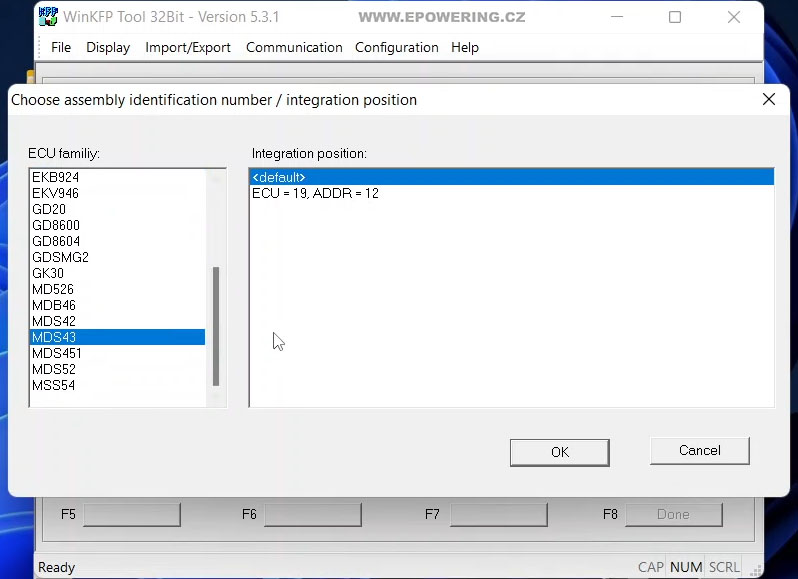
Task: Select EKV946 in ECU family list
Action: (x=118, y=193)
